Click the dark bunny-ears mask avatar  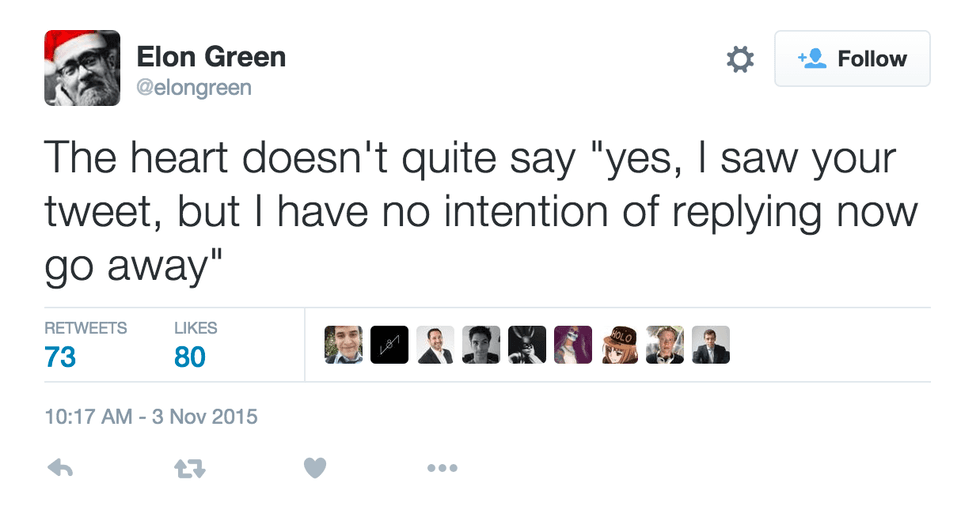click(527, 345)
